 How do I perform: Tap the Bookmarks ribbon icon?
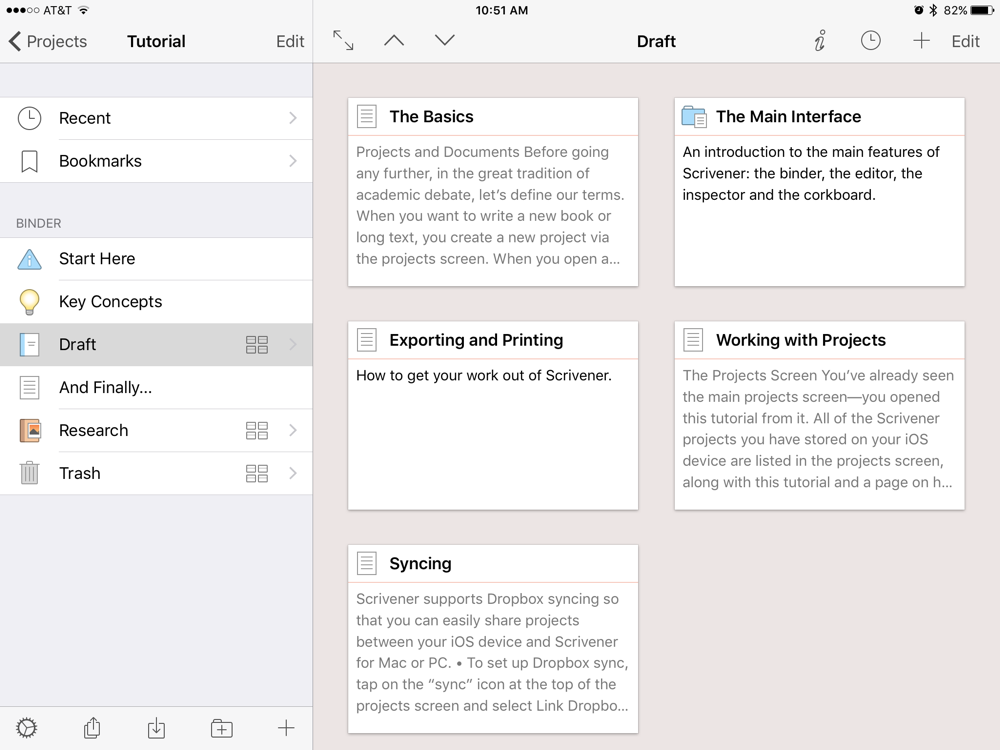[x=29, y=161]
